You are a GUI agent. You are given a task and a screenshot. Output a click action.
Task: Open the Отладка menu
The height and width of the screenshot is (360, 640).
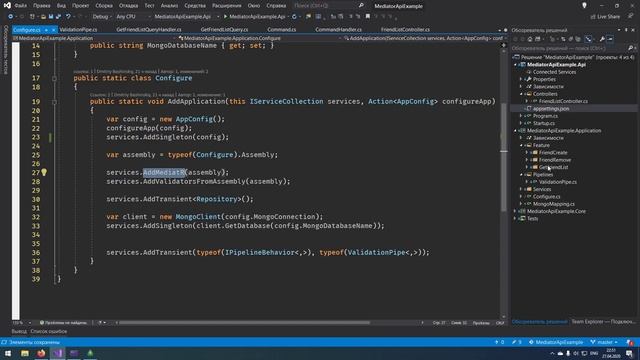tap(129, 6)
